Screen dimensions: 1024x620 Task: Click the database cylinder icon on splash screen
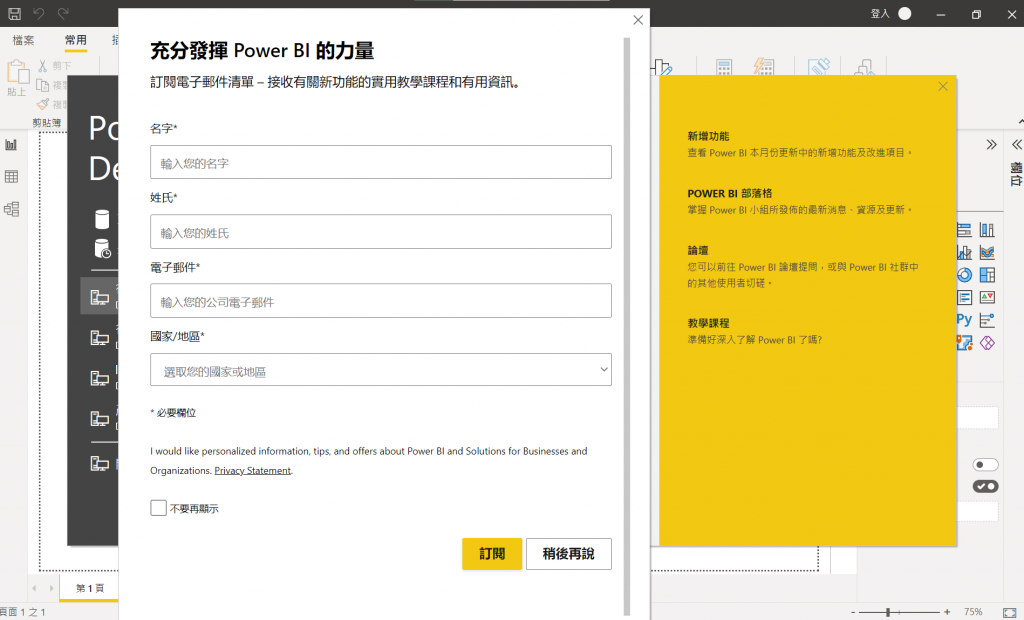point(102,219)
